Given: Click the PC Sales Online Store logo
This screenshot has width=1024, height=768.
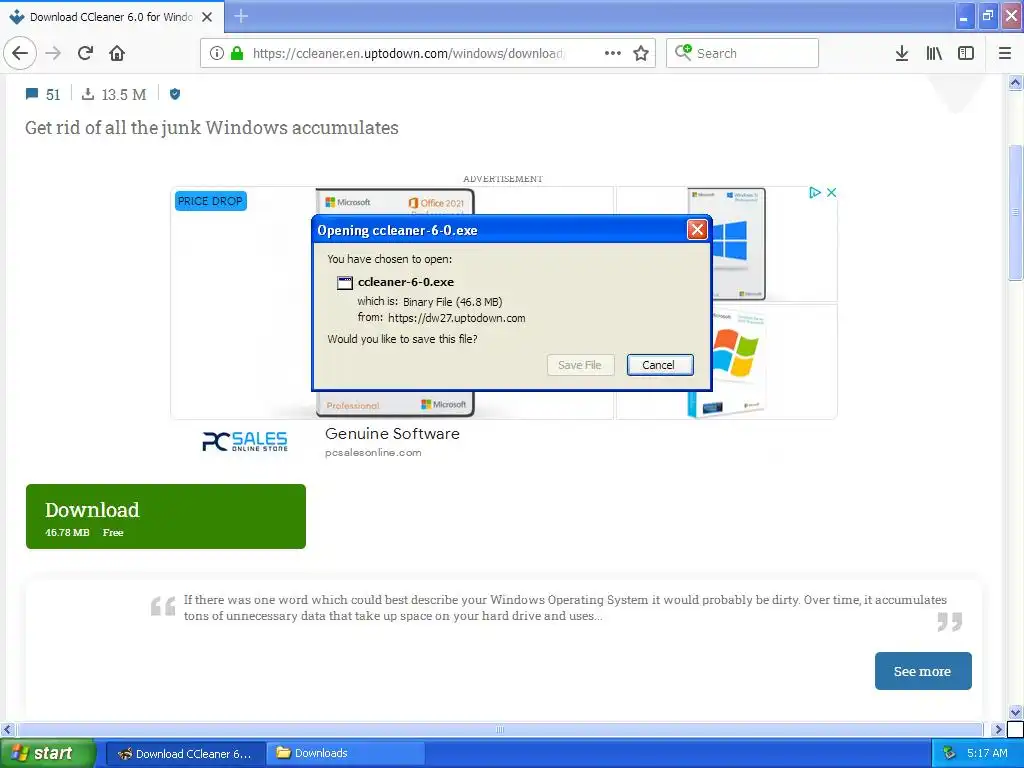Looking at the screenshot, I should coord(245,441).
